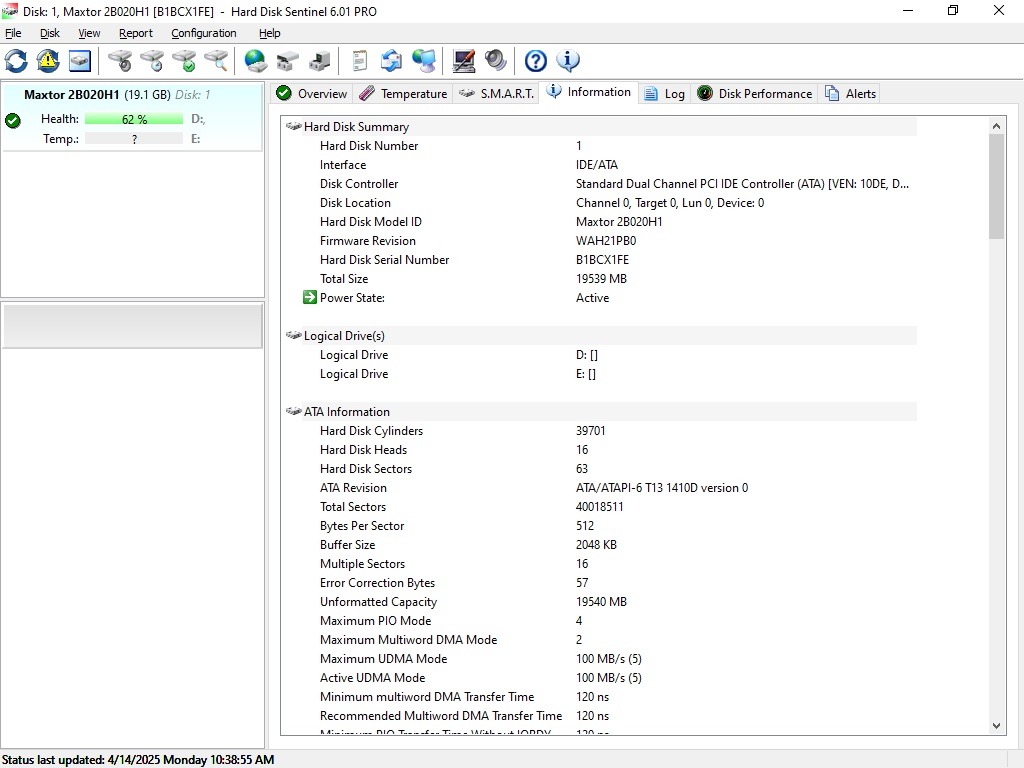Screen dimensions: 1024x768
Task: Open the Configuration menu
Action: coord(204,33)
